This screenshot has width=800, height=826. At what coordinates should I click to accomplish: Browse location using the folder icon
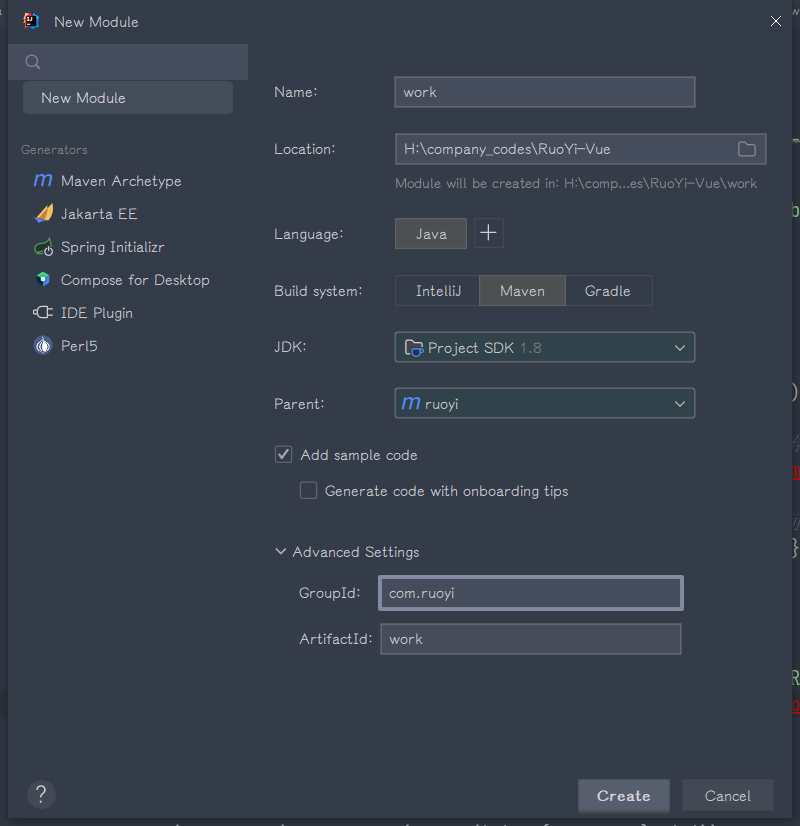pos(747,149)
